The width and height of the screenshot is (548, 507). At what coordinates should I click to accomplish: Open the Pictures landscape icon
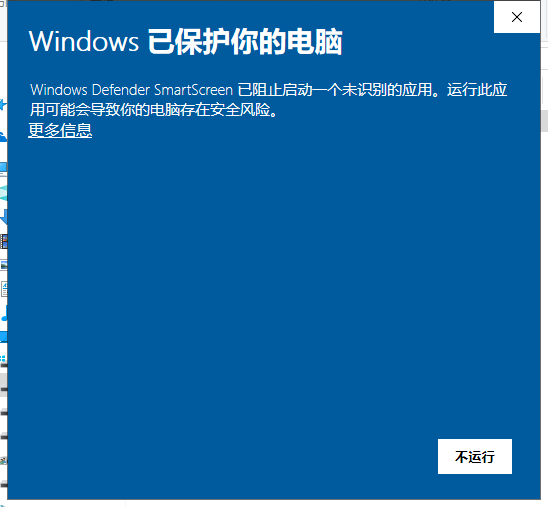pyautogui.click(x=3, y=266)
